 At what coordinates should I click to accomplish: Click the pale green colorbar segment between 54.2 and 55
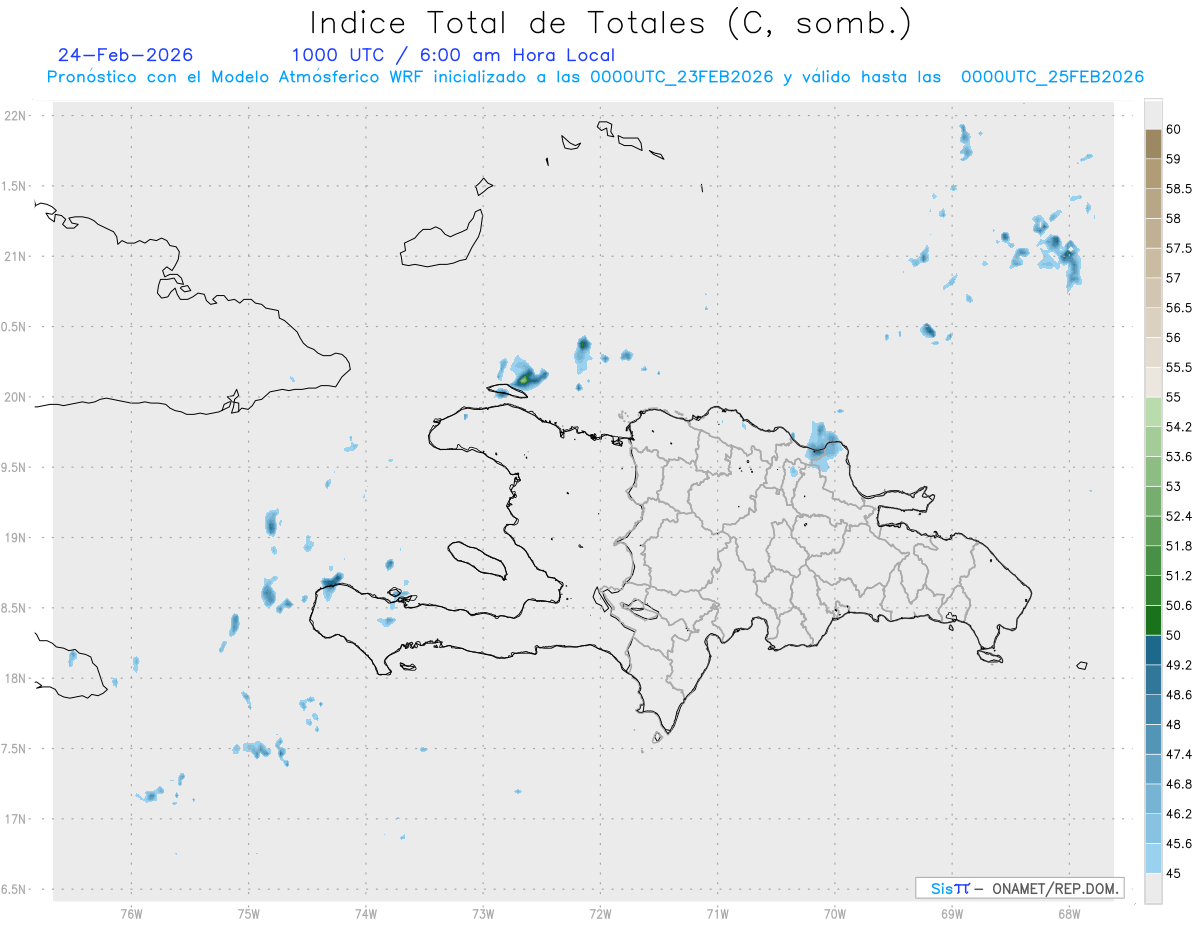coord(1153,412)
